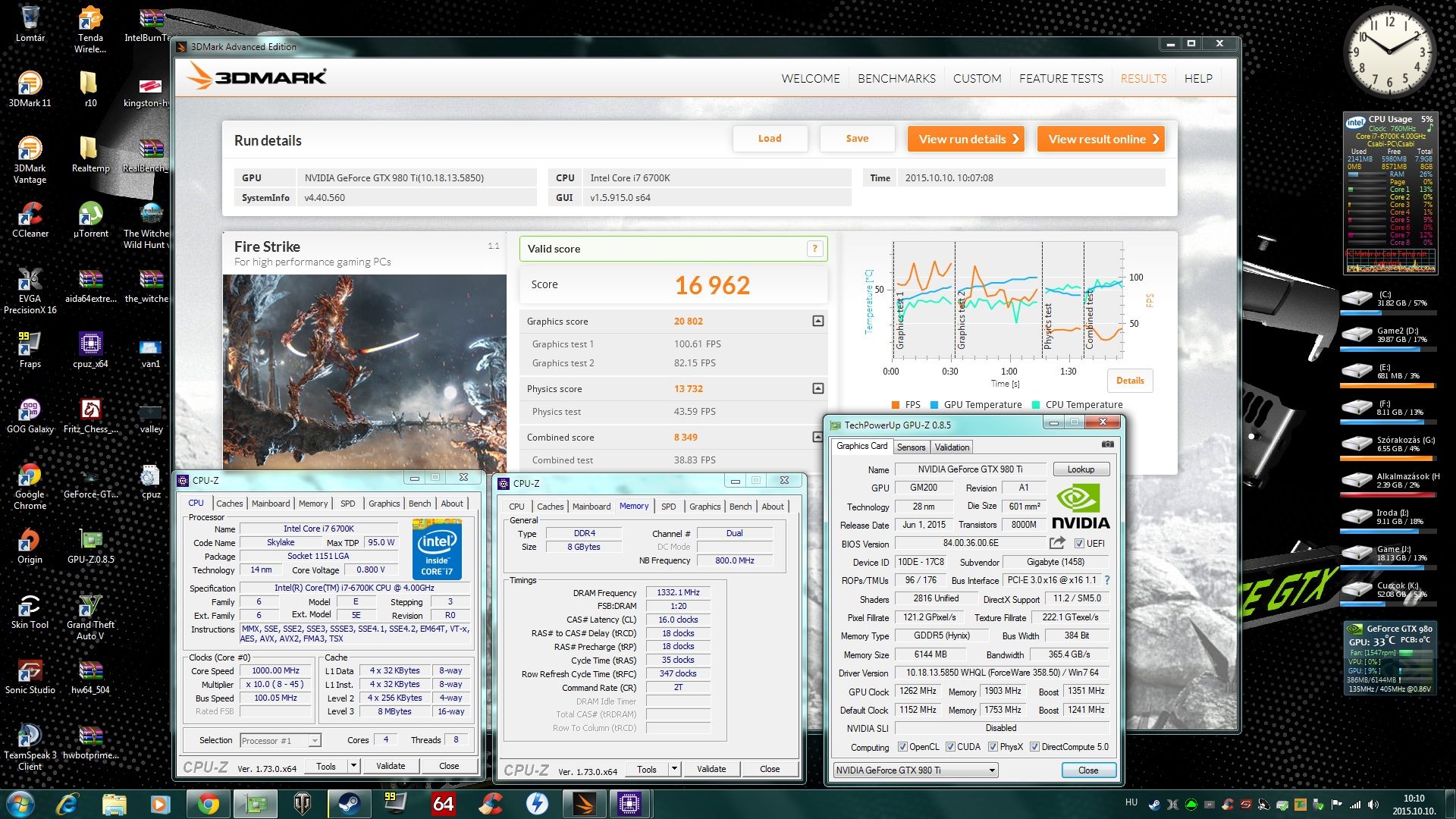Image resolution: width=1456 pixels, height=819 pixels.
Task: Open EVGA PrecisionX 16 desktop icon
Action: [30, 290]
